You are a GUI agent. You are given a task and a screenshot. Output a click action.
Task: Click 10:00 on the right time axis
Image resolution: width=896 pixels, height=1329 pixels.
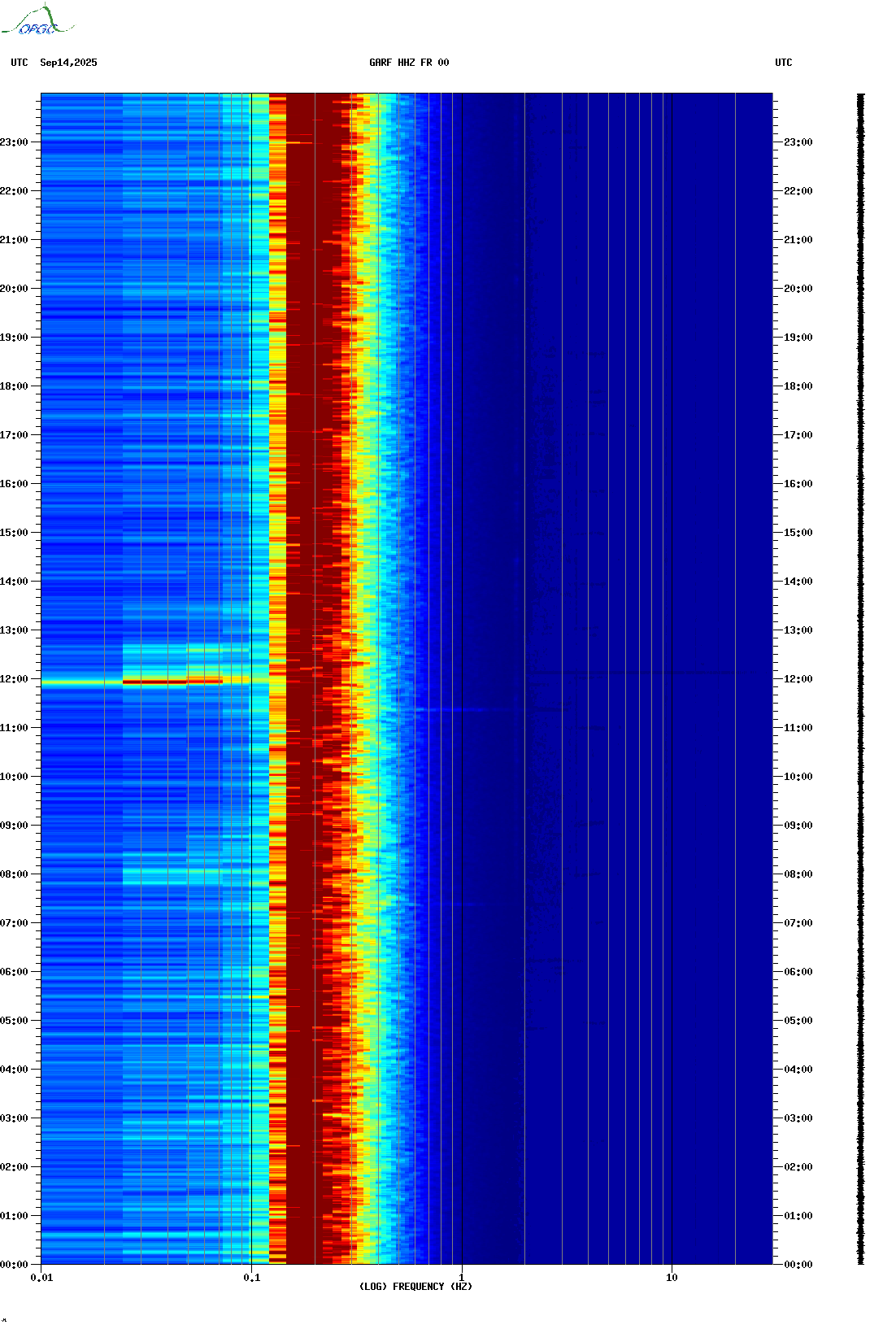pos(798,777)
